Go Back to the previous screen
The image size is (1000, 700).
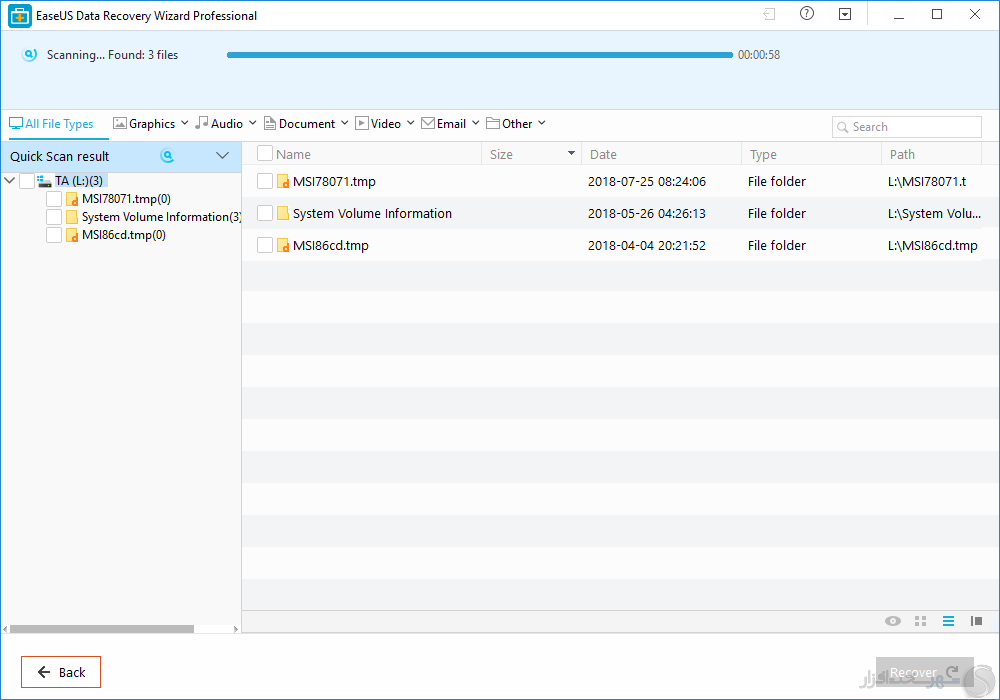click(x=61, y=672)
